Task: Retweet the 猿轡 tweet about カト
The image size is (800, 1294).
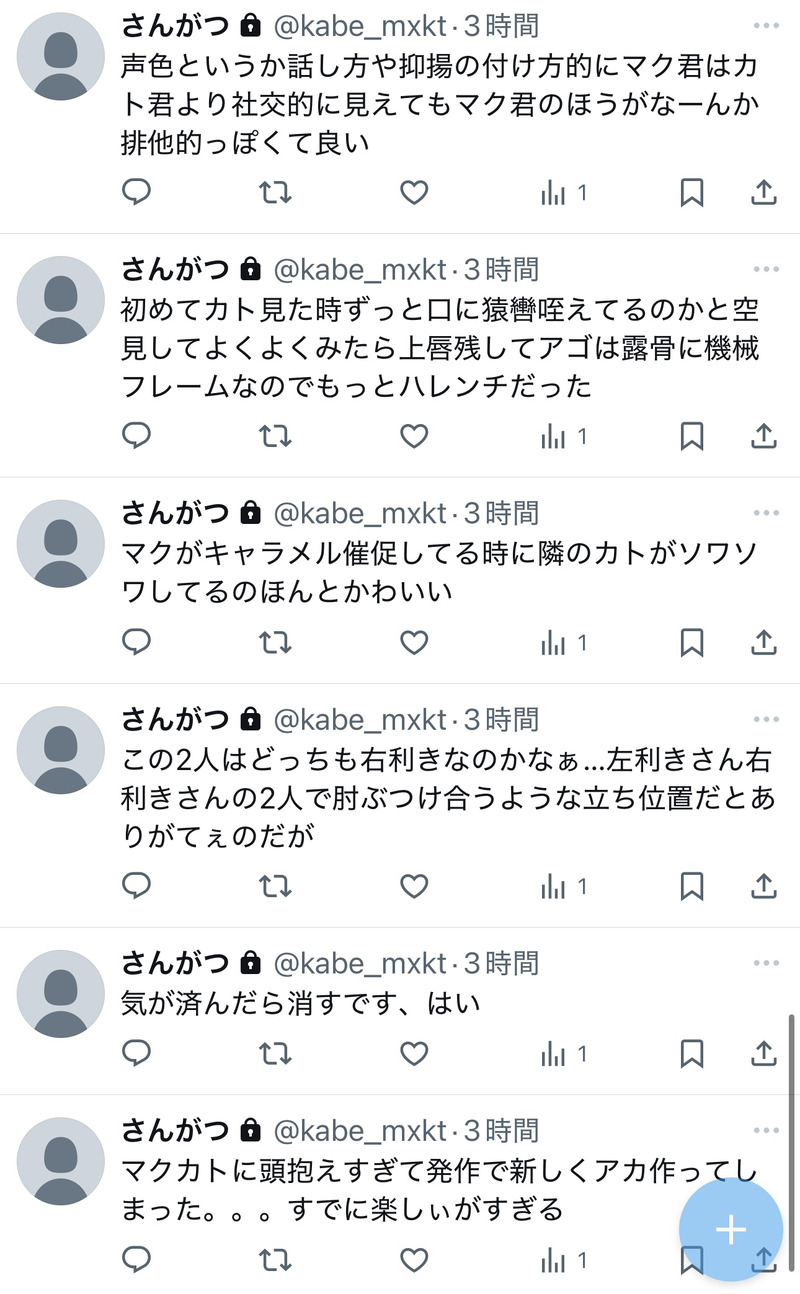Action: [275, 436]
